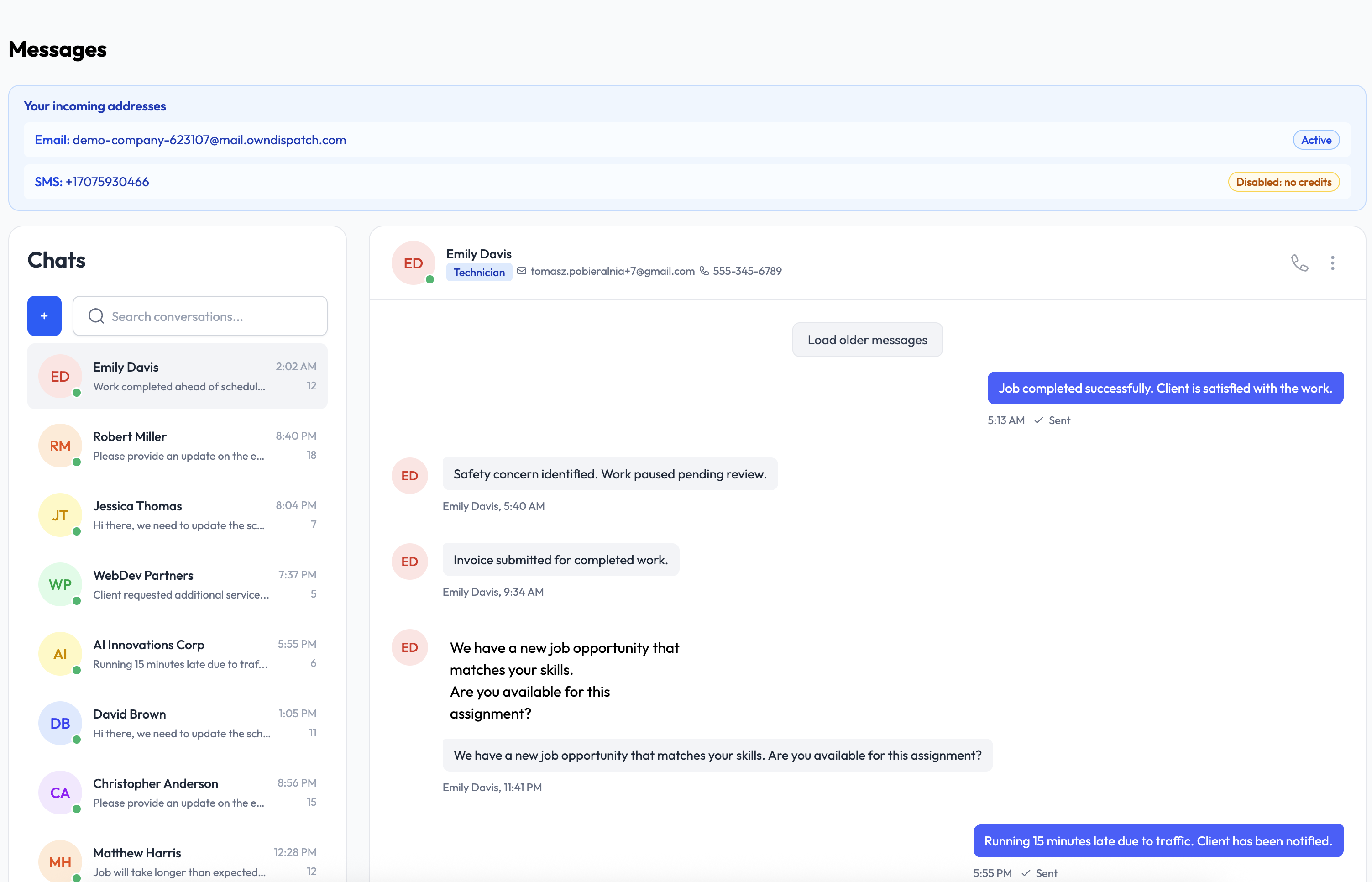Click the phone icon beside 555-345-6789

tap(704, 271)
